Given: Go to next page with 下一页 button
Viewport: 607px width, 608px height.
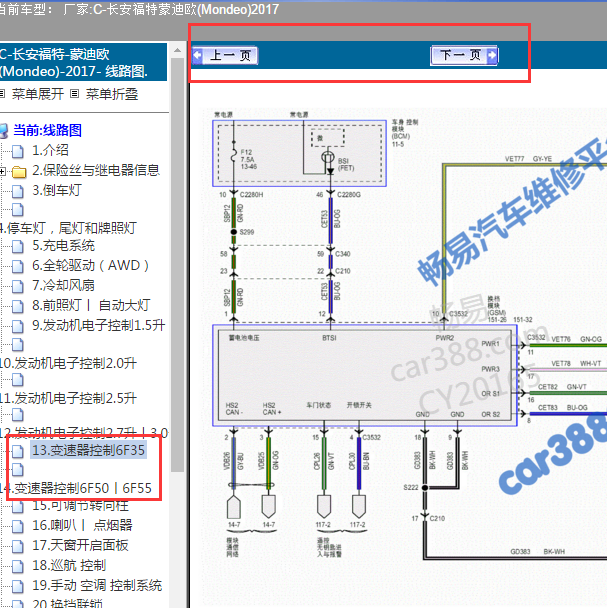Looking at the screenshot, I should pyautogui.click(x=464, y=55).
